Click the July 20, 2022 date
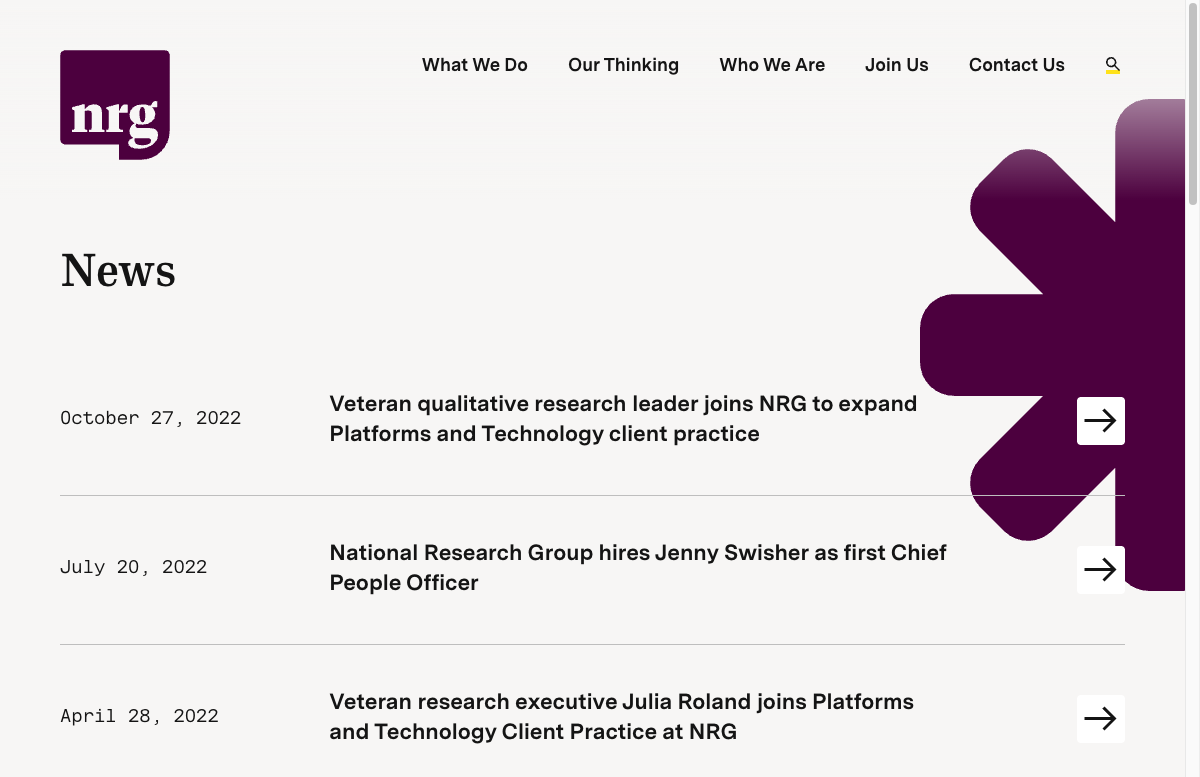 click(133, 567)
